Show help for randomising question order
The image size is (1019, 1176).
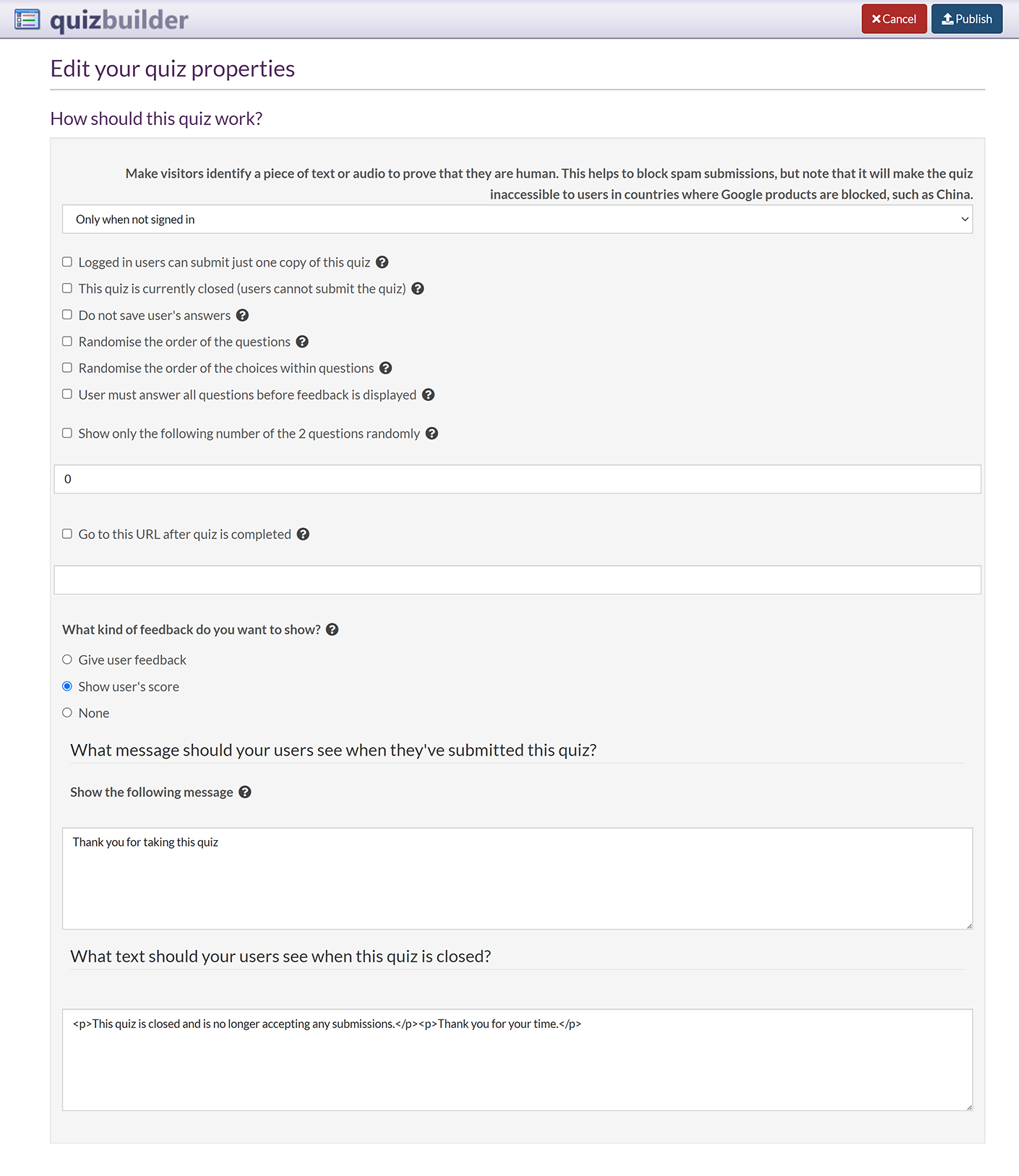(x=302, y=342)
